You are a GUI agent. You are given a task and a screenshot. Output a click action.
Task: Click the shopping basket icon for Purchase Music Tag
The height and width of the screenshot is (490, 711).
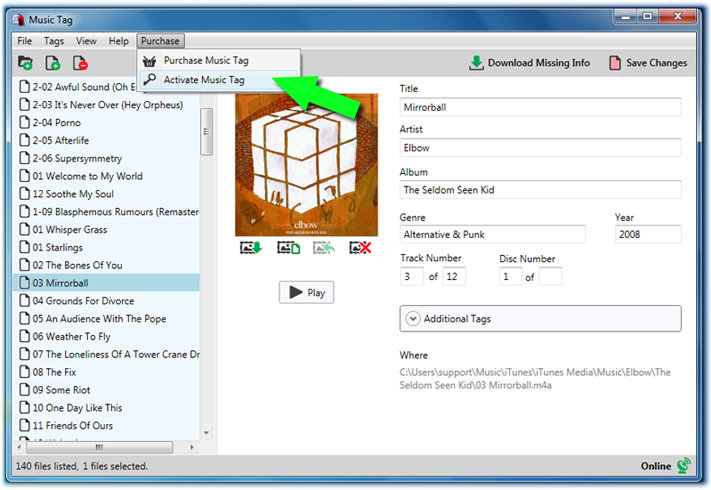pyautogui.click(x=149, y=60)
